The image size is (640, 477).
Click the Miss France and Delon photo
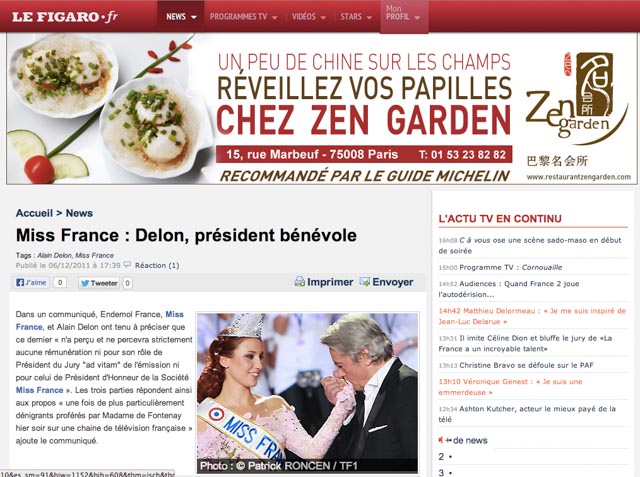click(307, 393)
